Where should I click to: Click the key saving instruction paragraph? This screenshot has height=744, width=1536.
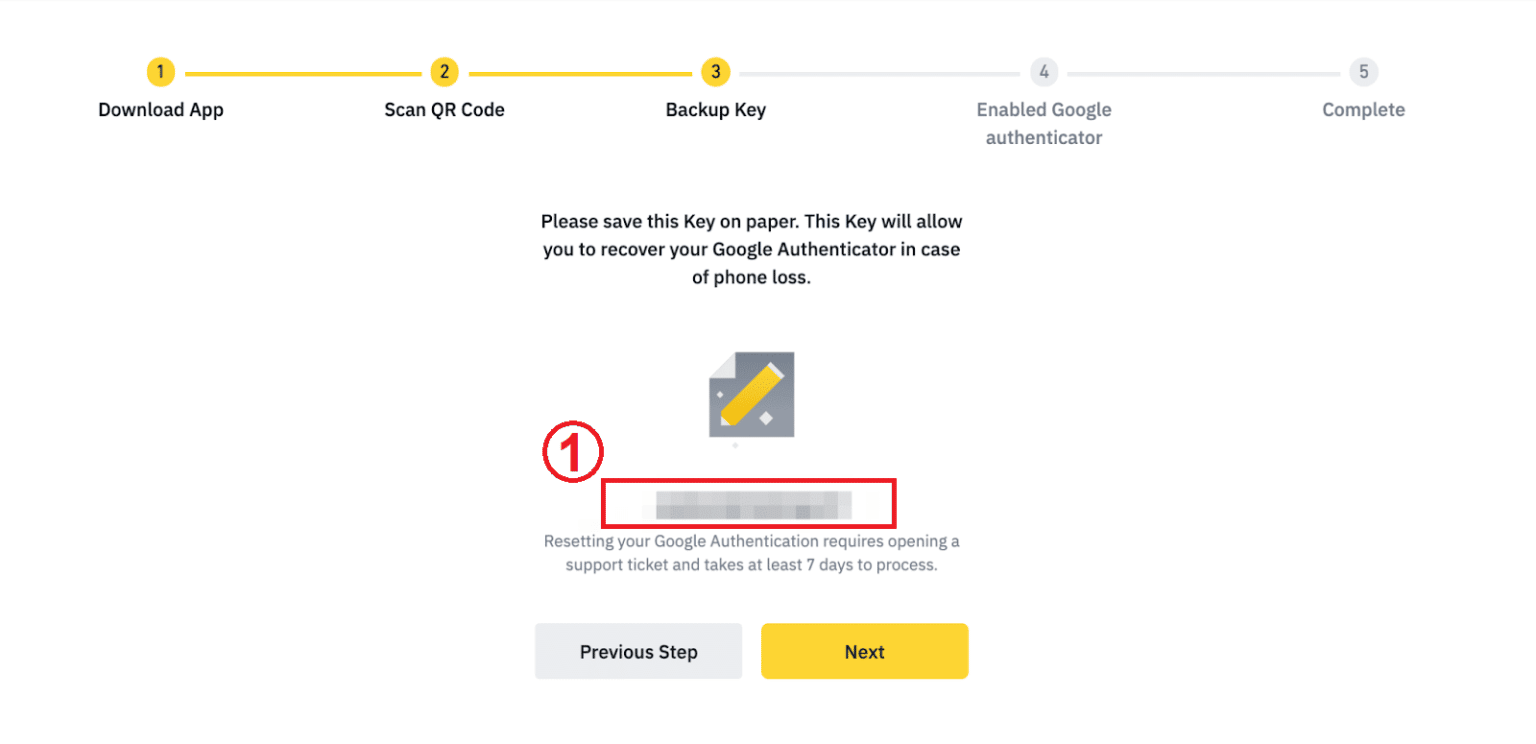click(x=751, y=248)
